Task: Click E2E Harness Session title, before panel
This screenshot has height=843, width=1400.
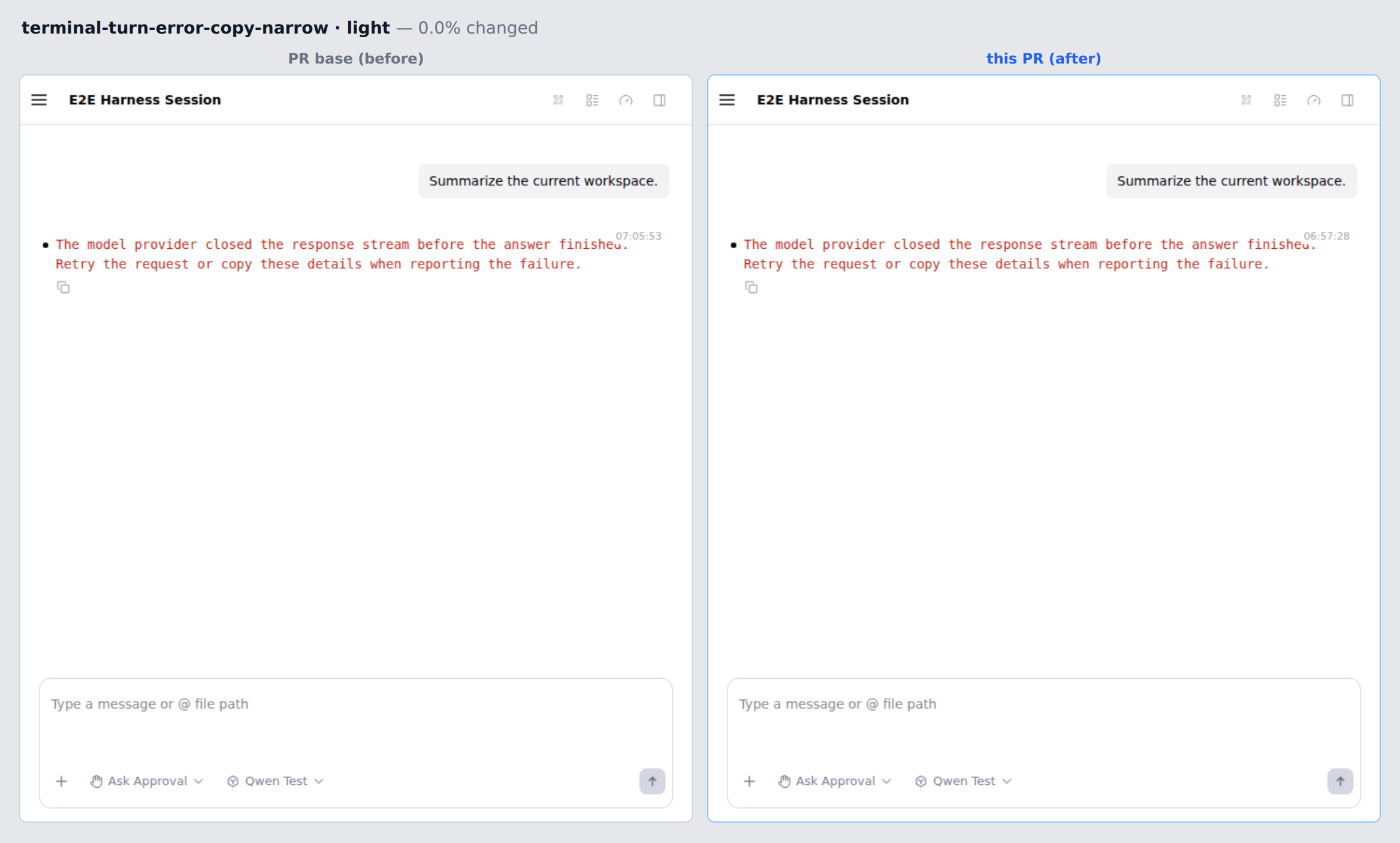Action: tap(145, 100)
